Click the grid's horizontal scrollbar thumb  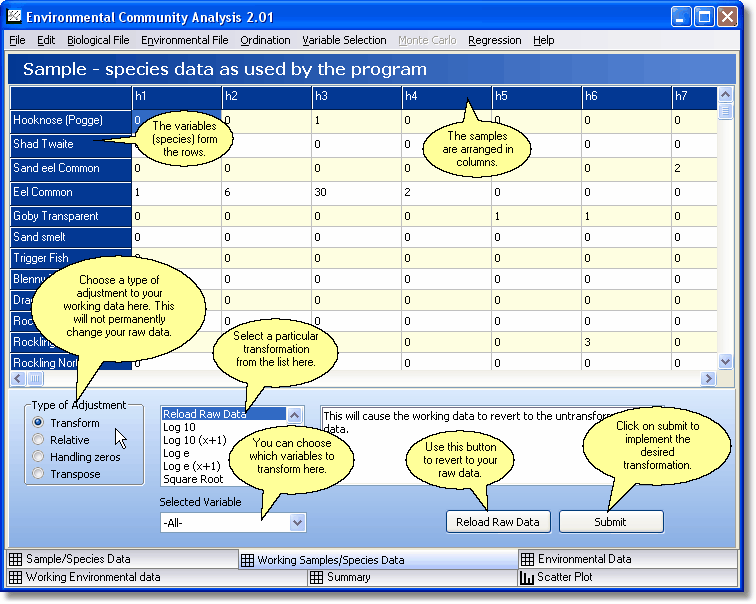pos(35,379)
